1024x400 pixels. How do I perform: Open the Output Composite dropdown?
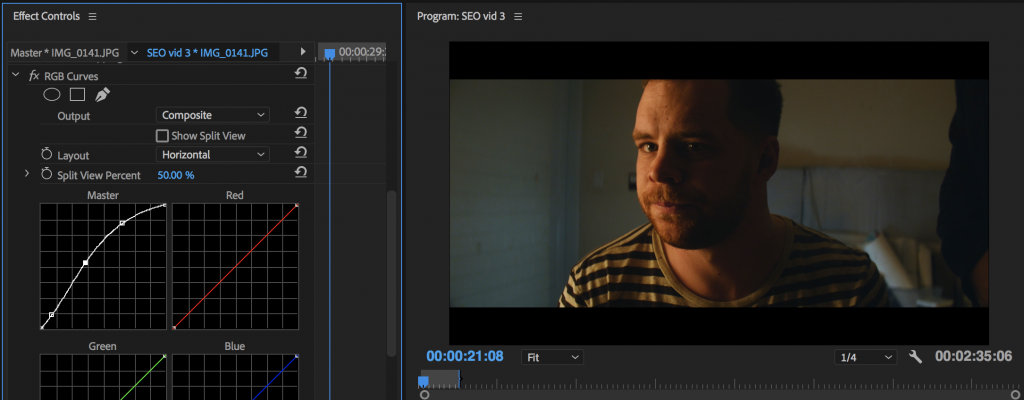(x=212, y=115)
